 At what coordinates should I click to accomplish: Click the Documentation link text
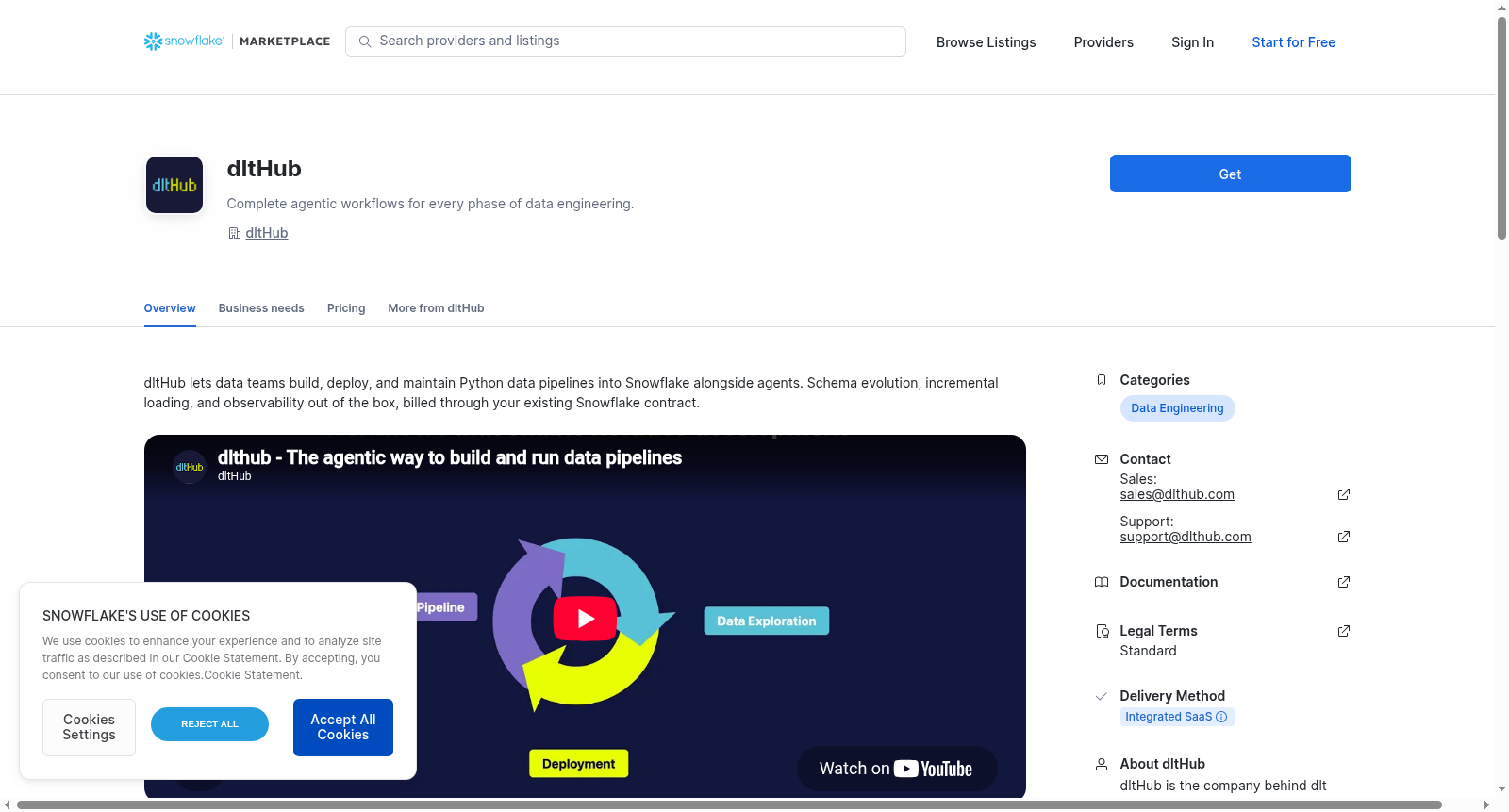pyautogui.click(x=1169, y=582)
